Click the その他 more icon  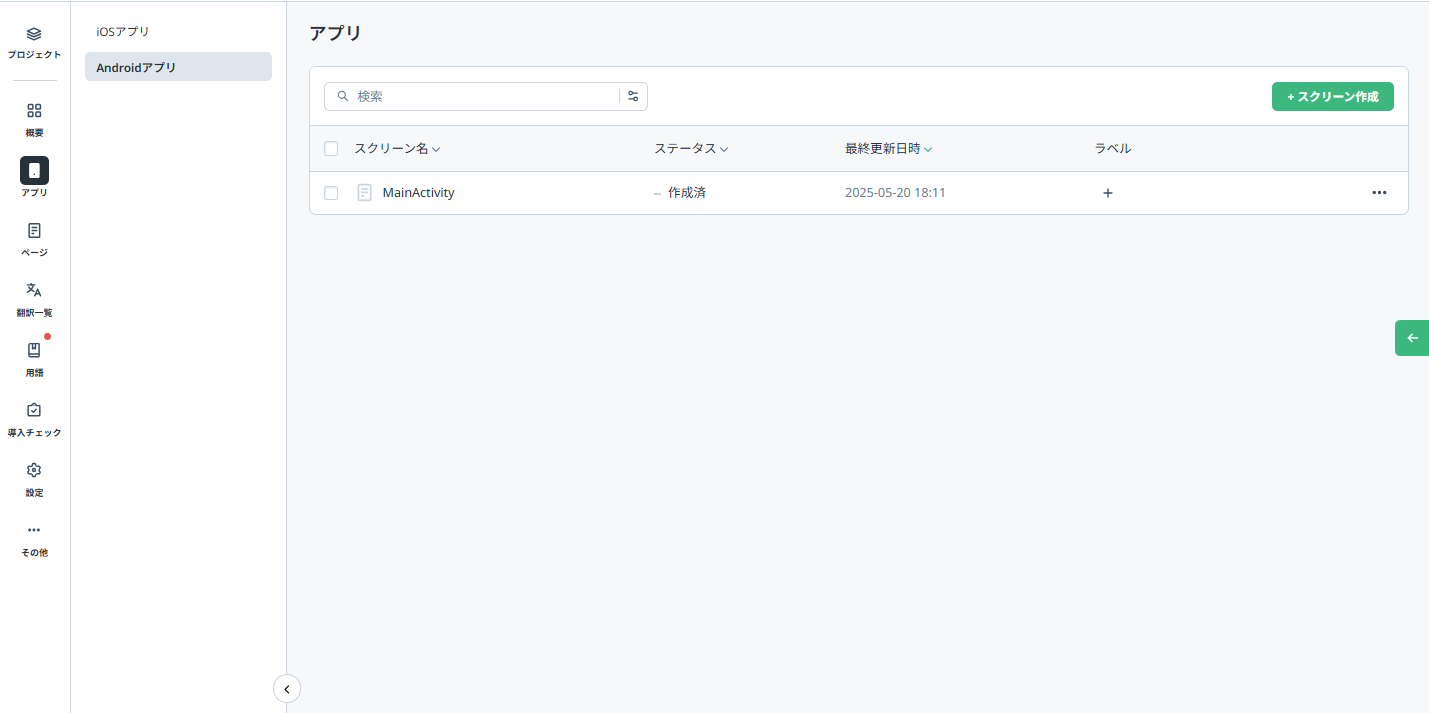(x=34, y=530)
